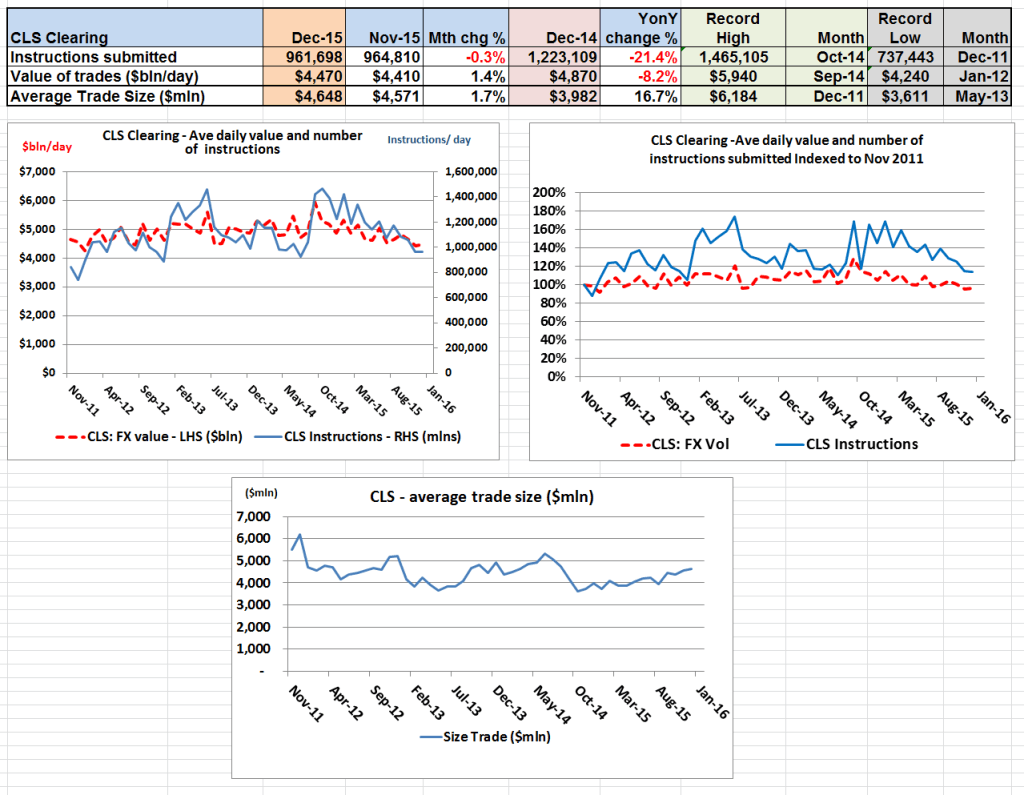Click the $4,470 value cell
The height and width of the screenshot is (795, 1024).
click(x=304, y=76)
